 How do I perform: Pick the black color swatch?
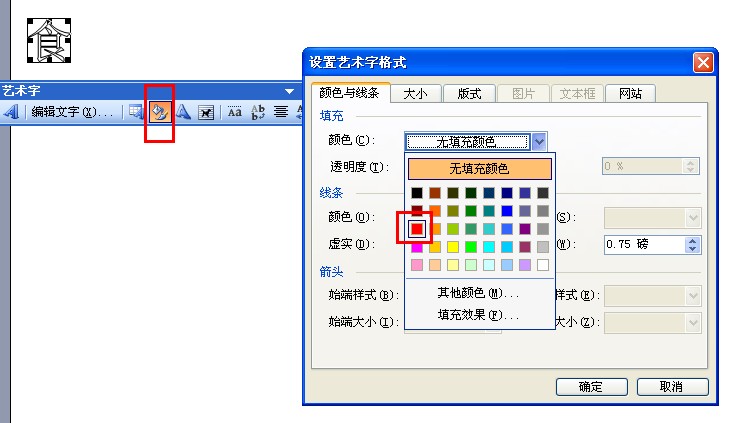coord(417,193)
